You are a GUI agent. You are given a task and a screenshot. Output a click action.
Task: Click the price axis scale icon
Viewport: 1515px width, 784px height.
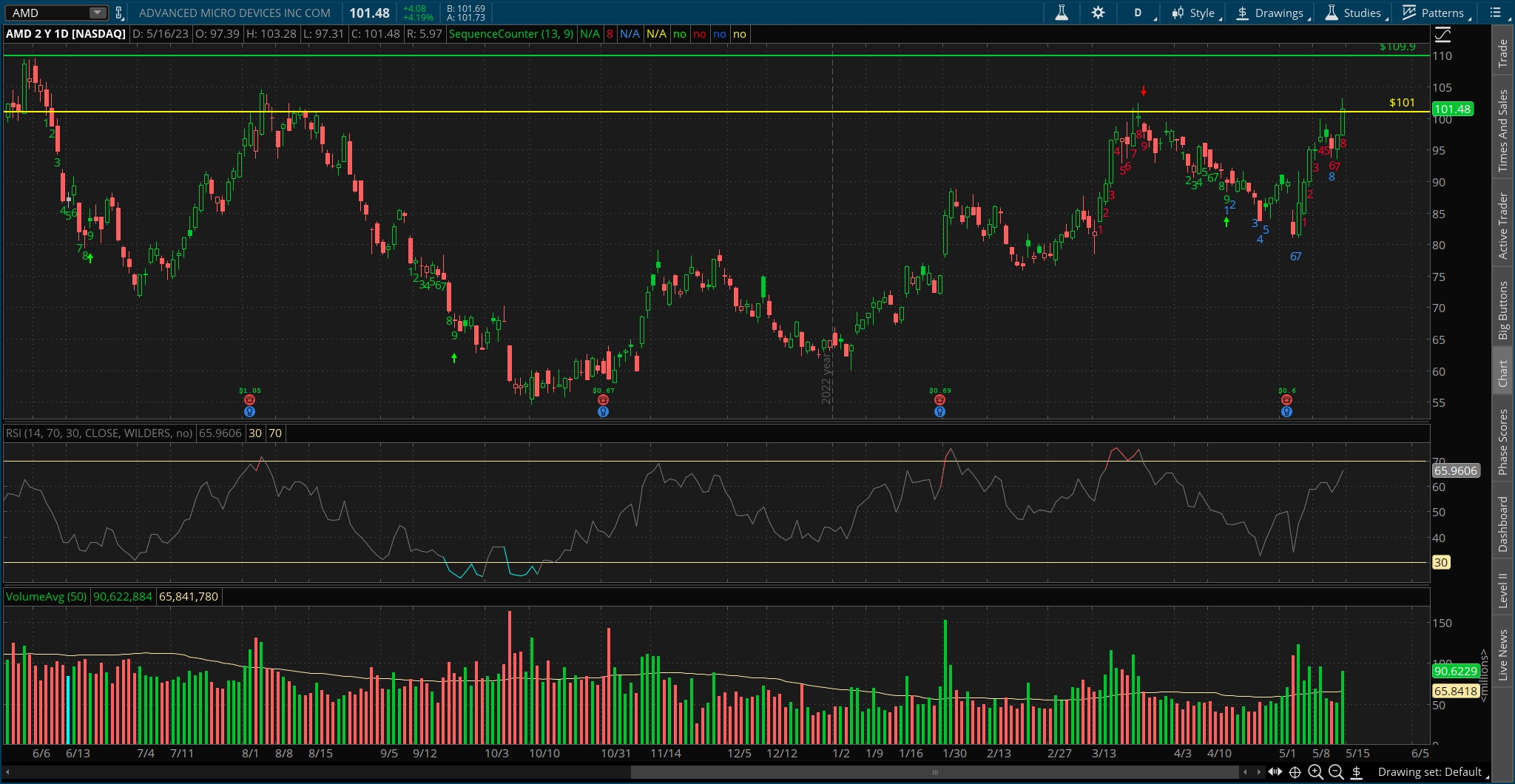(1443, 34)
